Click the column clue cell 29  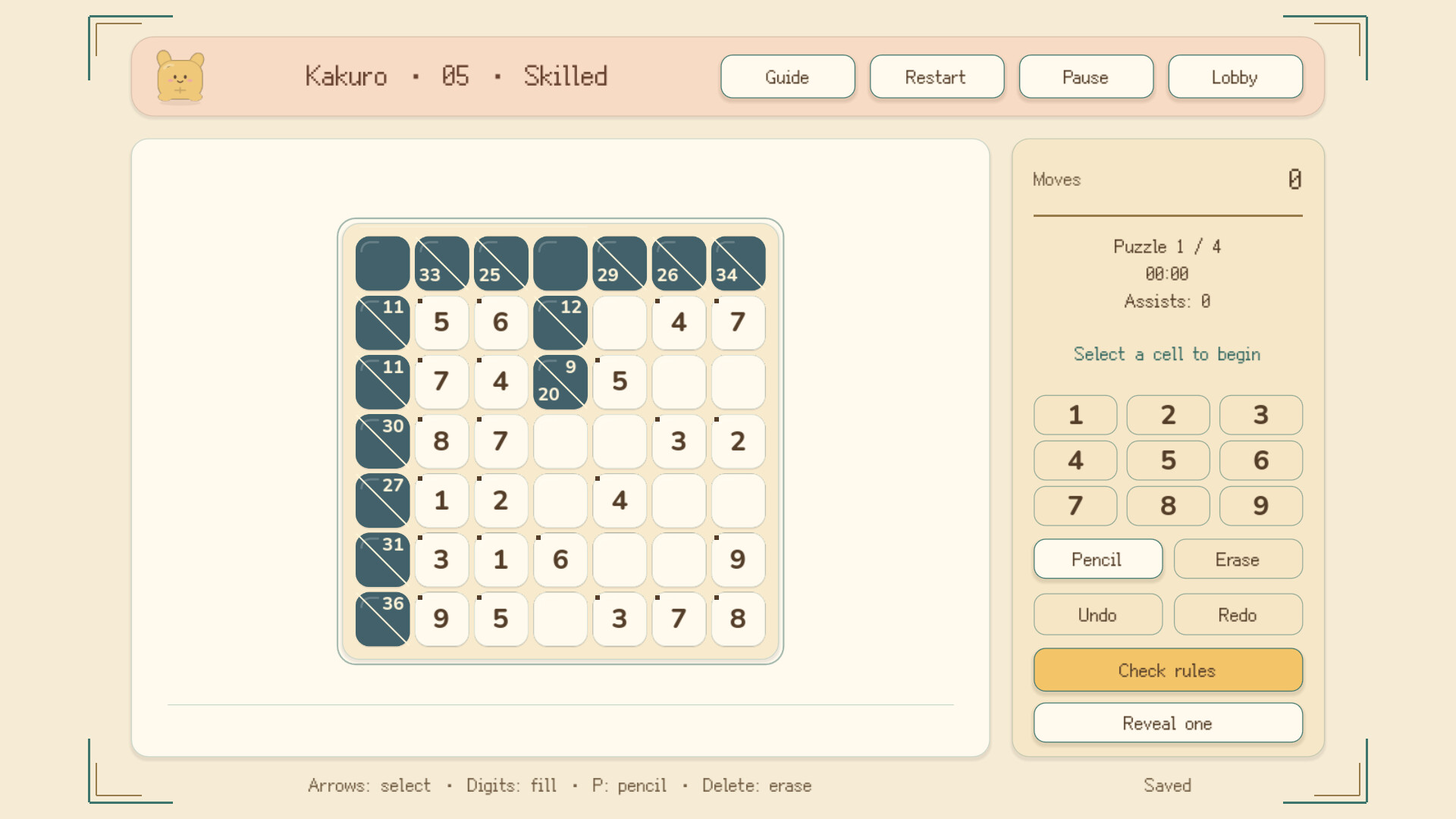pyautogui.click(x=620, y=263)
